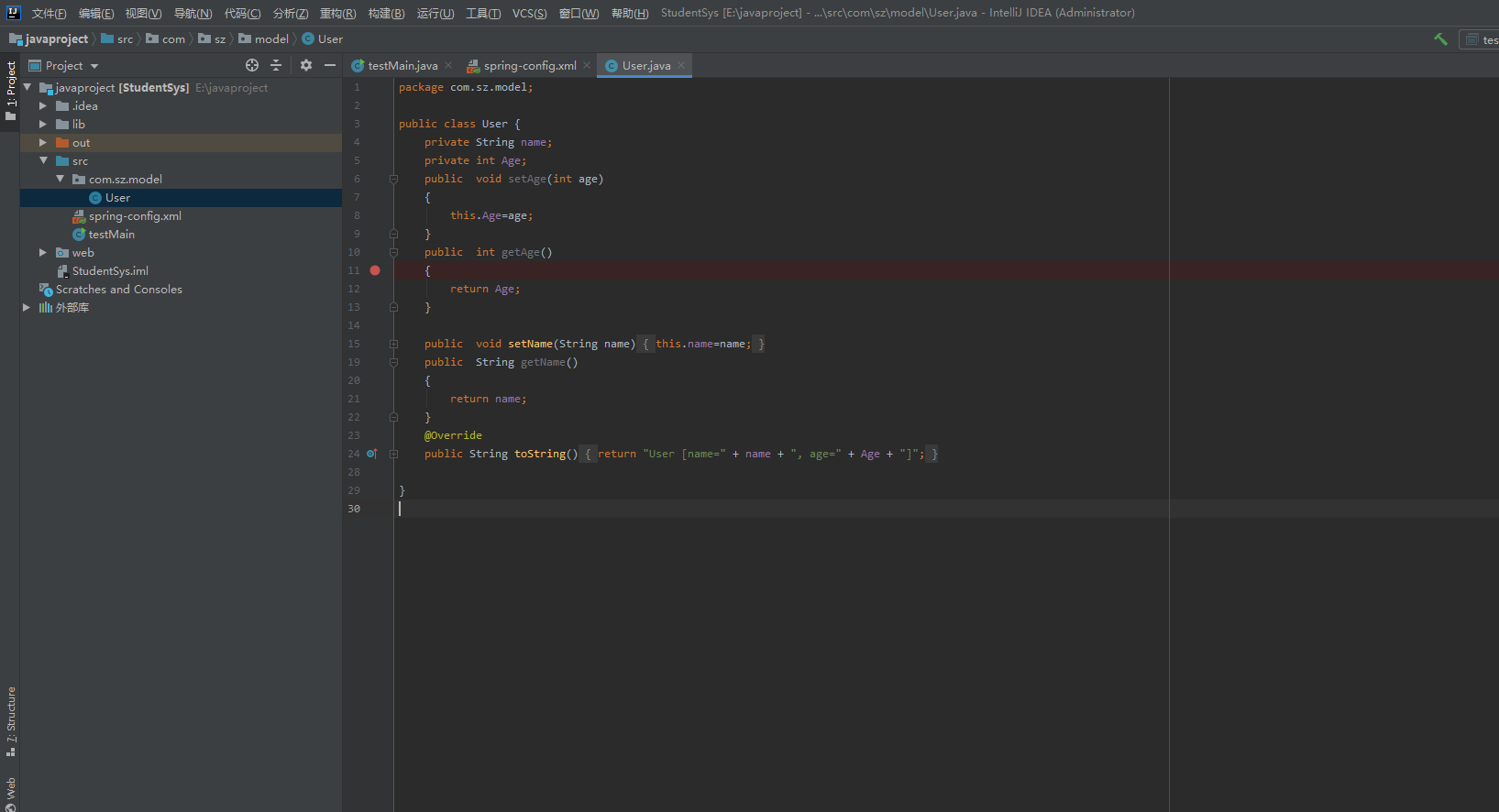Click User in the breadcrumb bar

click(323, 38)
